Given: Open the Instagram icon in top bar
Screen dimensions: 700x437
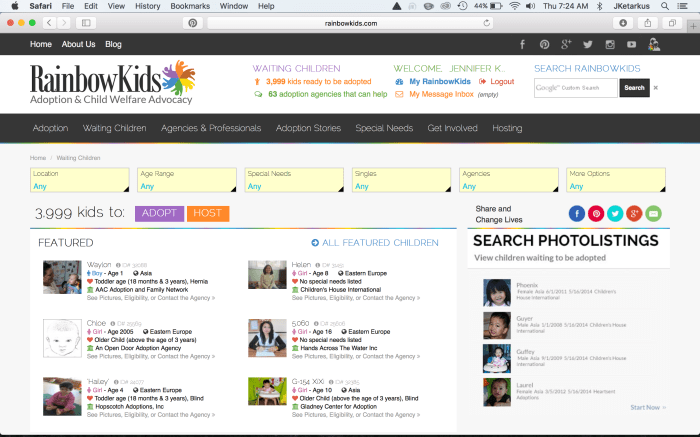Looking at the screenshot, I should (610, 44).
